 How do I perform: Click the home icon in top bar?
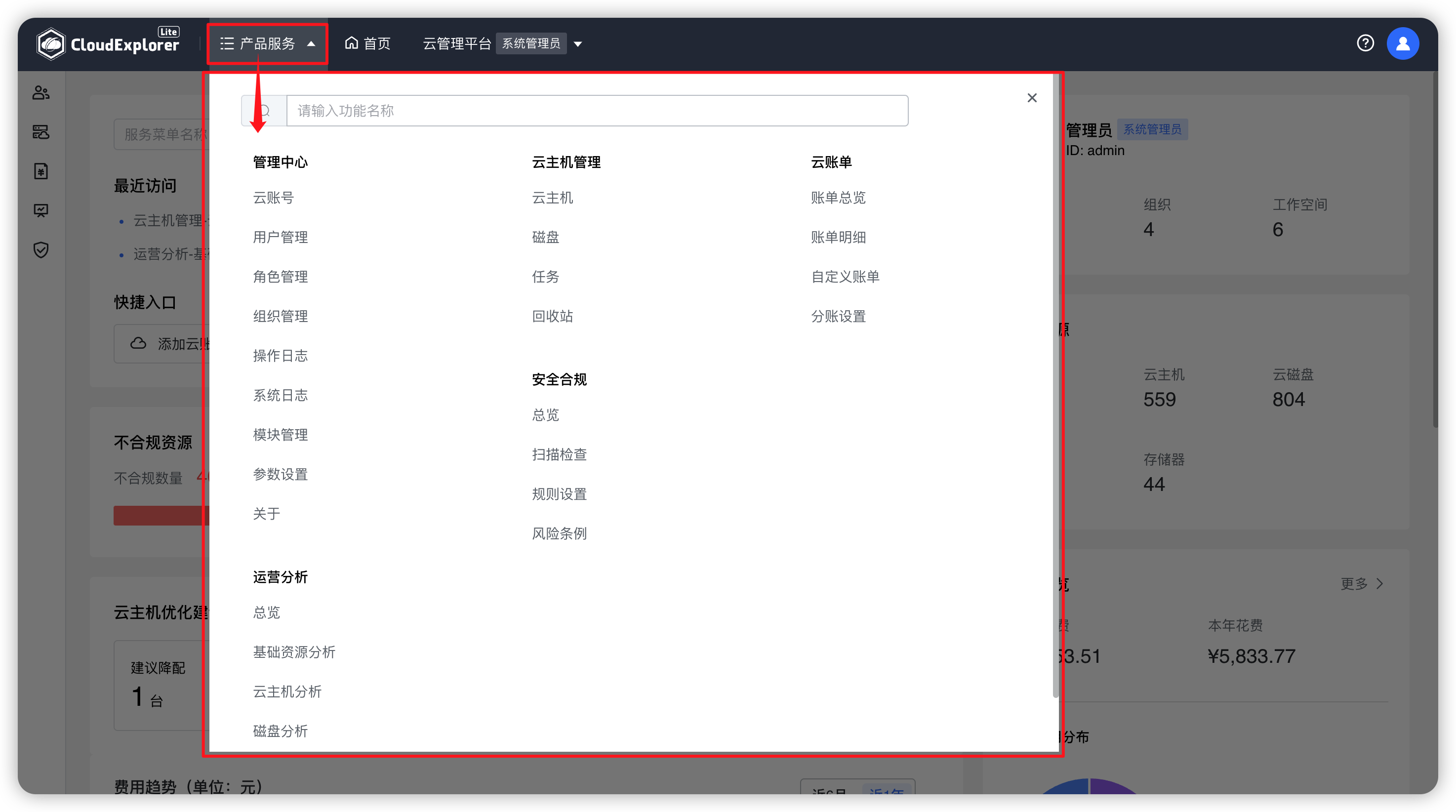(x=352, y=43)
